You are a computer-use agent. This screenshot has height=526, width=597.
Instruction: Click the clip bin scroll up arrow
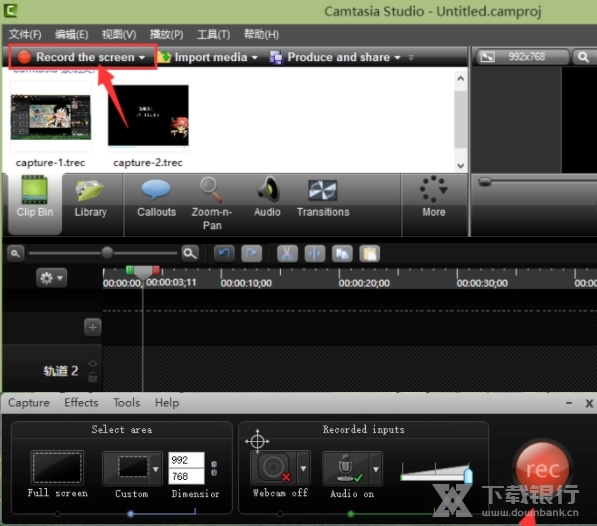click(461, 78)
